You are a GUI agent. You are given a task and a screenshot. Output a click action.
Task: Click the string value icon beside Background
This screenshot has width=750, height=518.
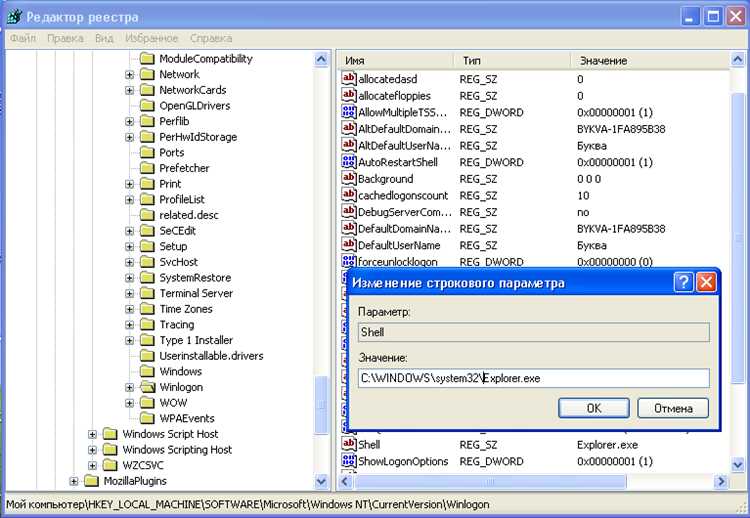pos(349,179)
